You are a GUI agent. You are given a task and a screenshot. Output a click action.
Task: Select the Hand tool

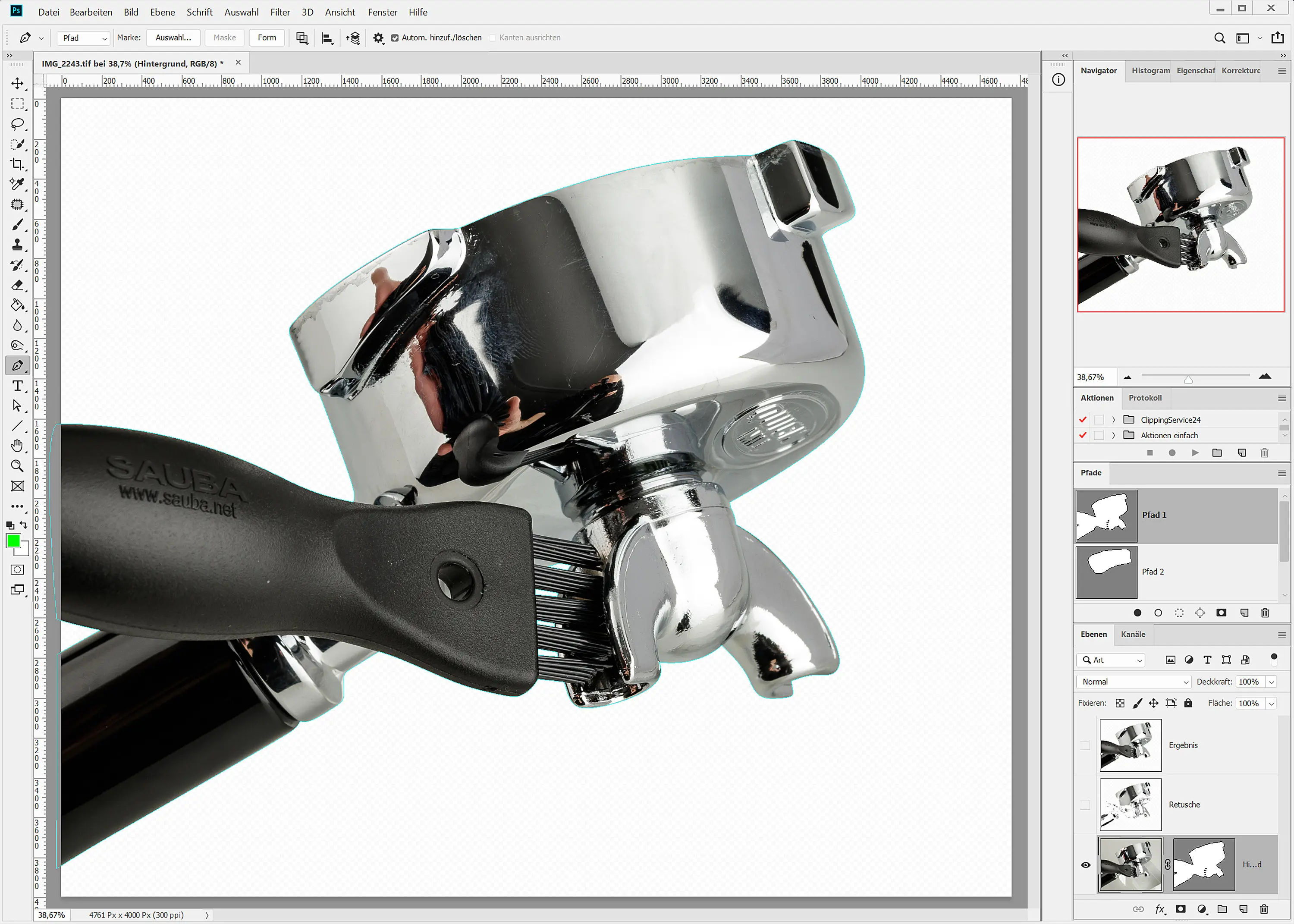coord(17,446)
